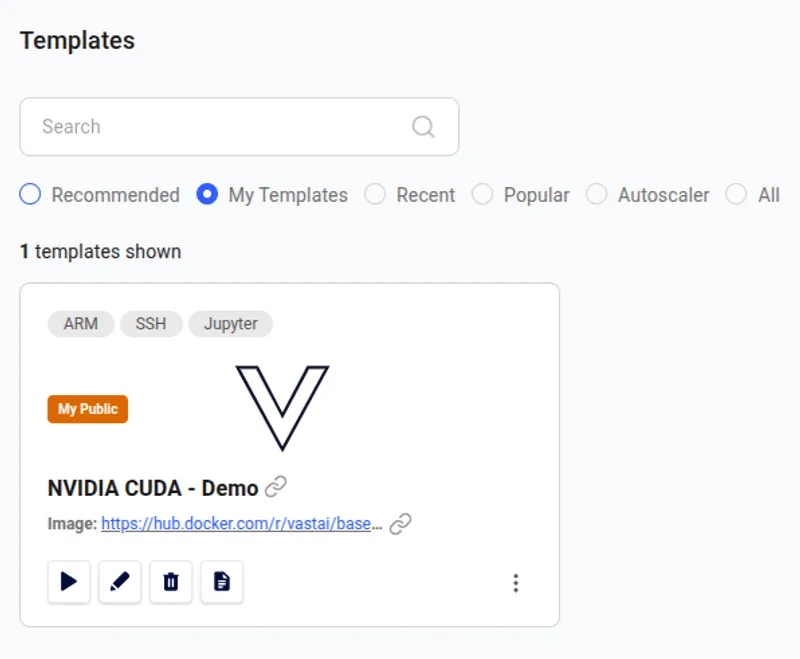This screenshot has height=659, width=800.
Task: Switch to the Recent templates filter
Action: pos(376,195)
